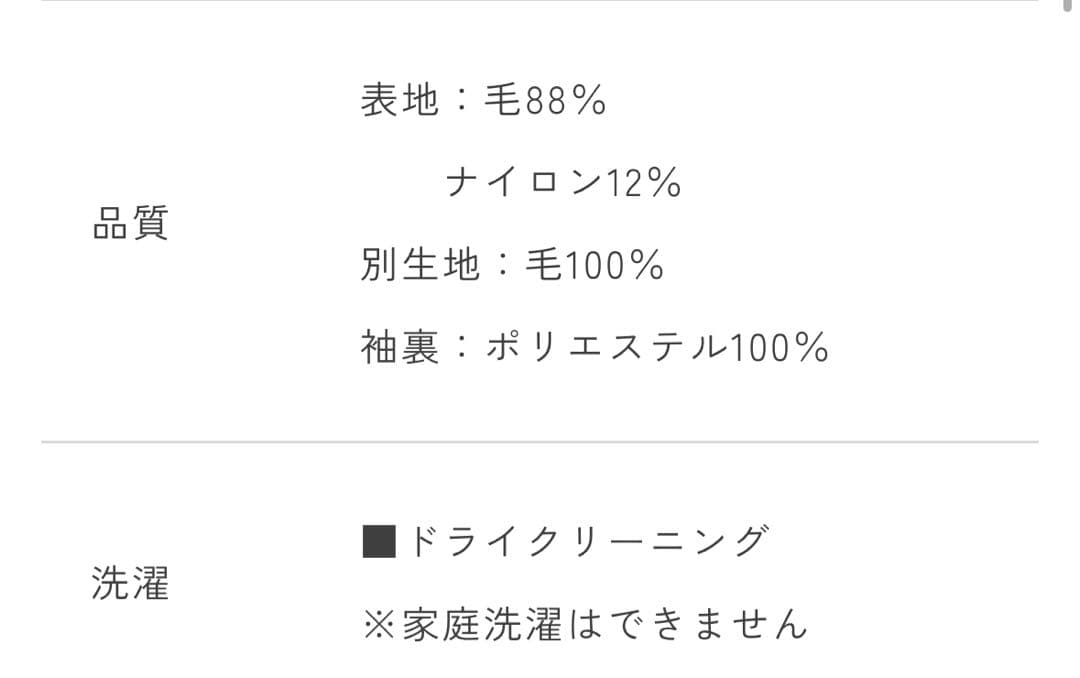Screen dimensions: 1080x678
Task: Click the ポリエステル100% value
Action: 657,348
